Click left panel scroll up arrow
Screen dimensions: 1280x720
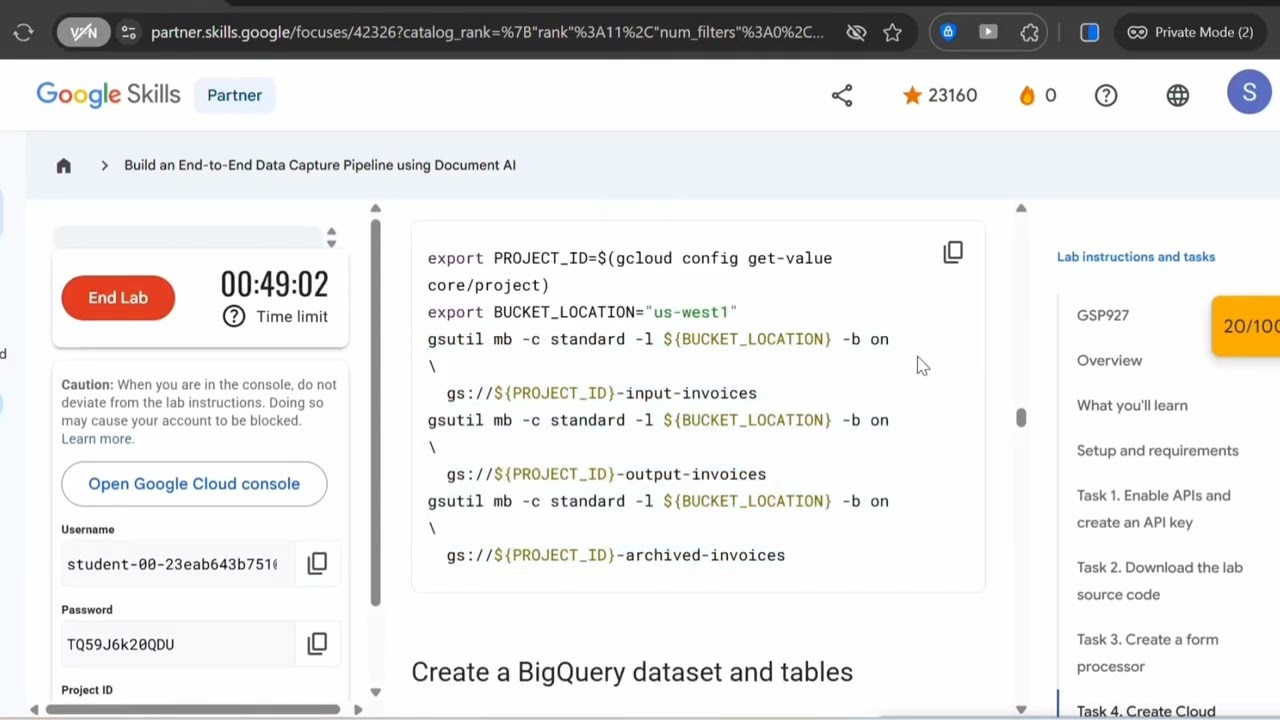click(375, 209)
